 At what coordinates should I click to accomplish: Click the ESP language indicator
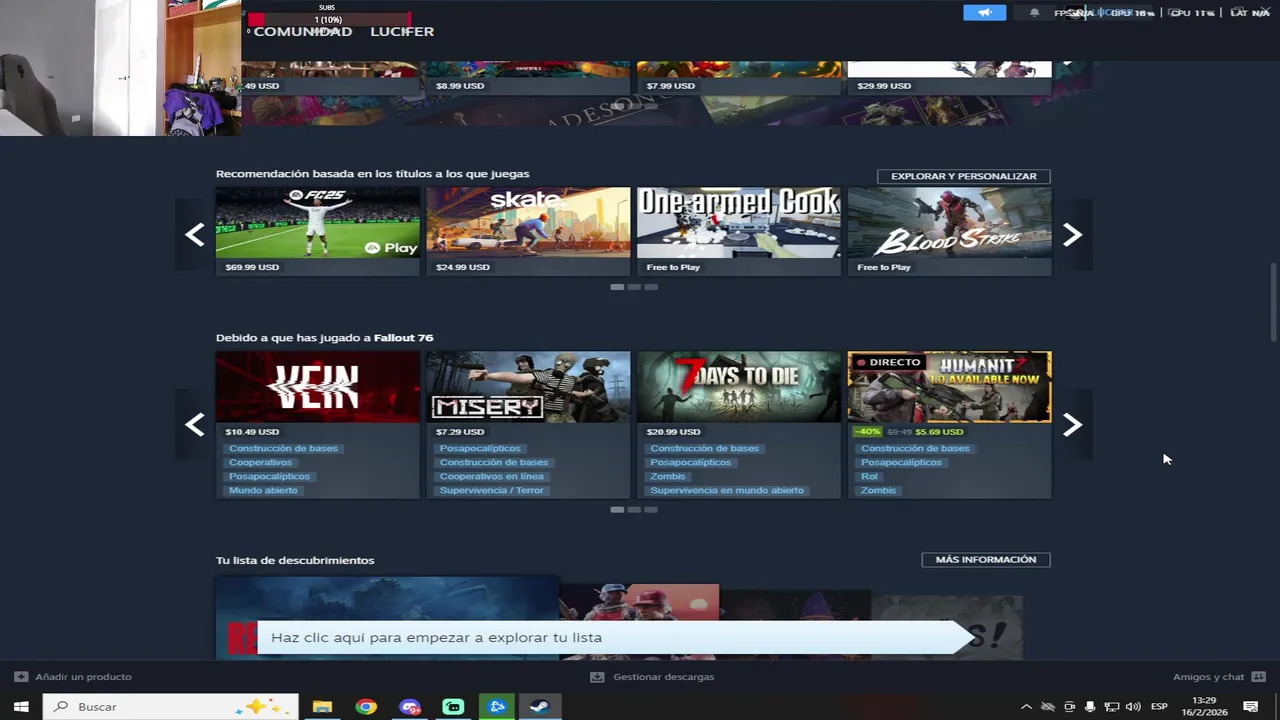[x=1159, y=707]
